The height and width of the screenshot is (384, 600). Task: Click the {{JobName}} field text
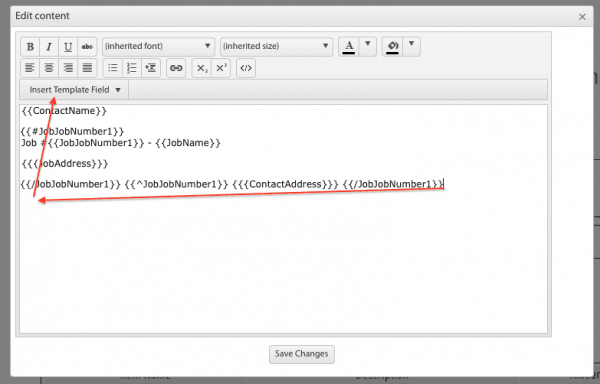coord(188,143)
